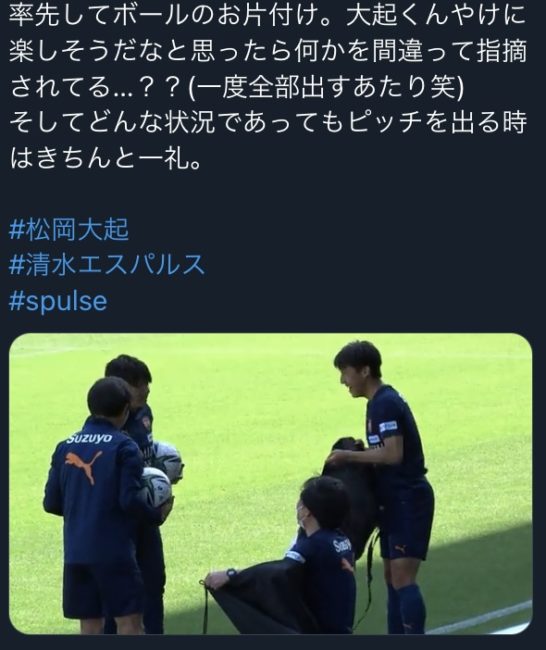Open the #清水エスパルス hashtag link
546x650 pixels.
coord(107,265)
